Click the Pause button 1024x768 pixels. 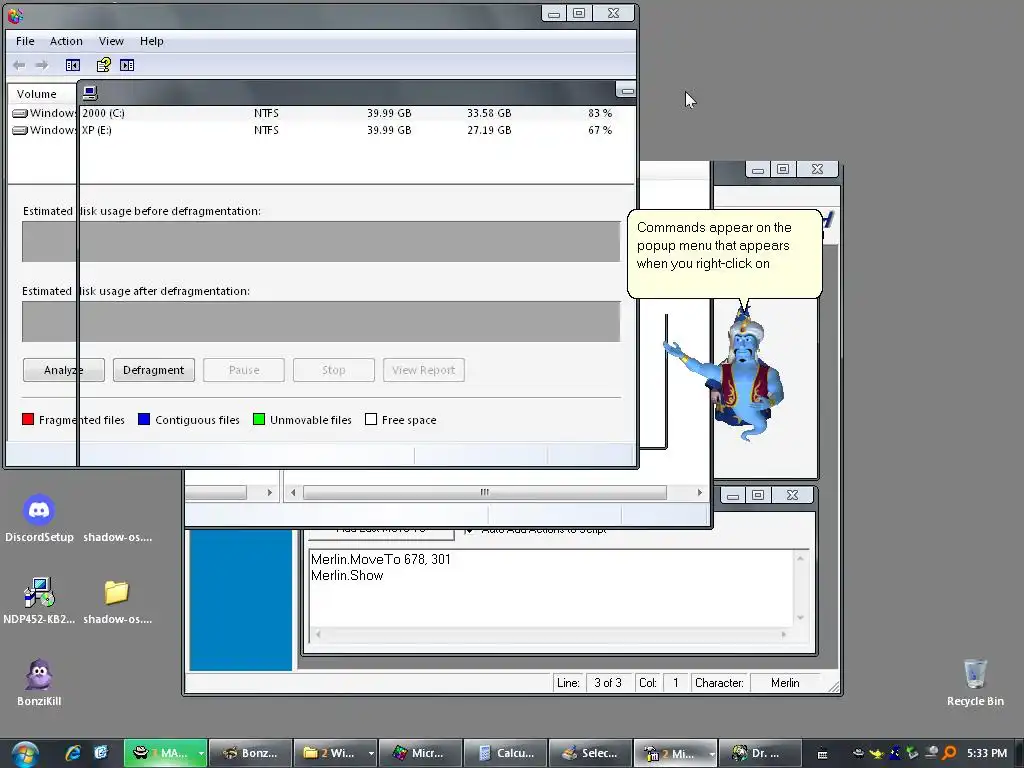(244, 370)
